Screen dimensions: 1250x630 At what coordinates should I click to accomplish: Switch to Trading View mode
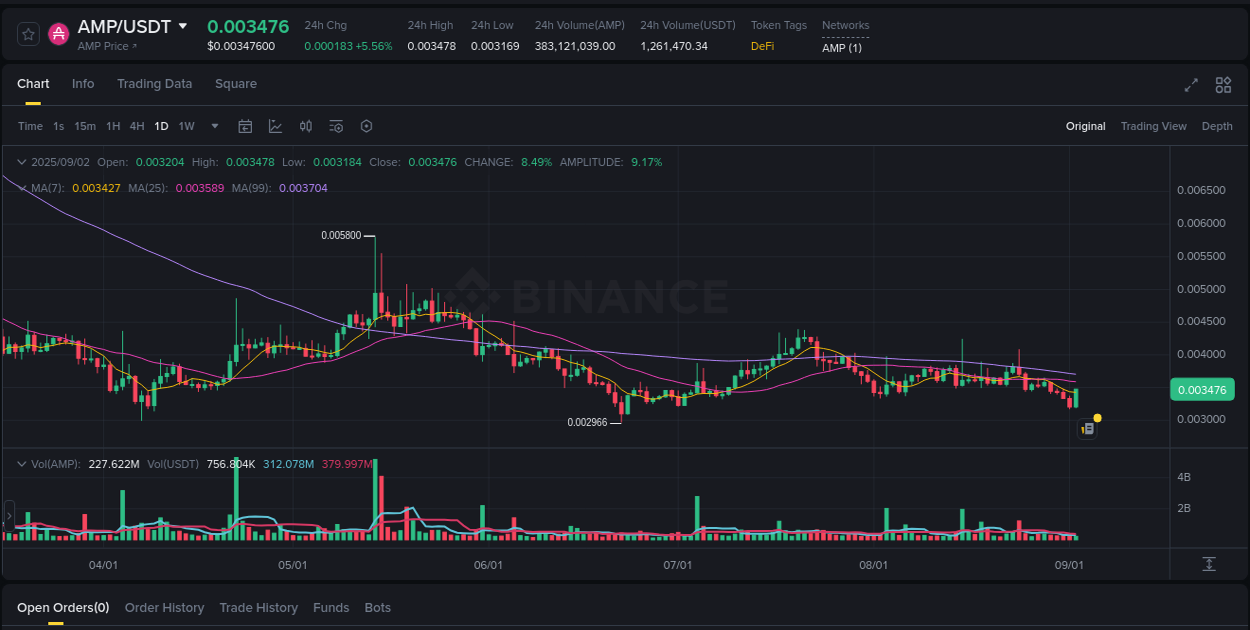1154,126
